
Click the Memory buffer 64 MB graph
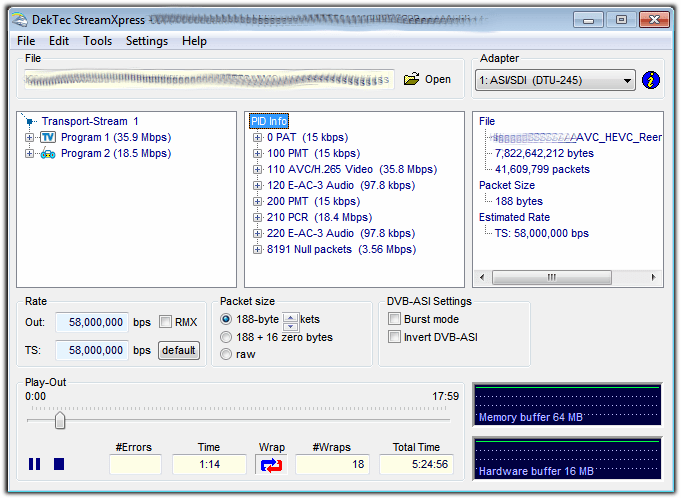(x=567, y=405)
